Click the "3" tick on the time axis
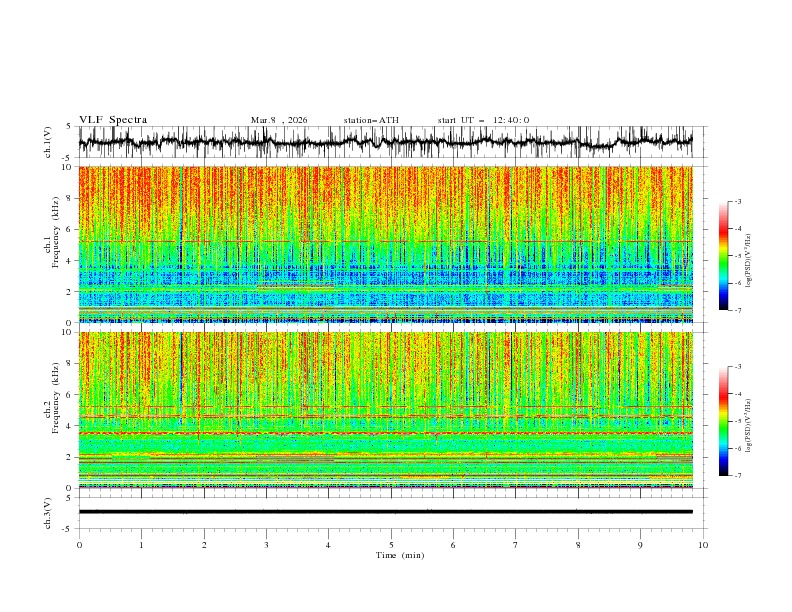 pos(266,545)
